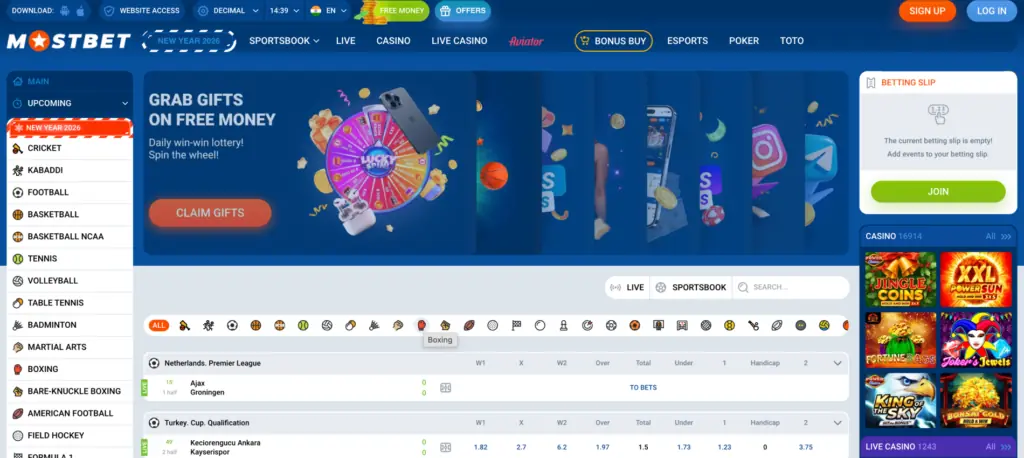
Task: Download the iOS app via the Apple icon
Action: point(80,11)
